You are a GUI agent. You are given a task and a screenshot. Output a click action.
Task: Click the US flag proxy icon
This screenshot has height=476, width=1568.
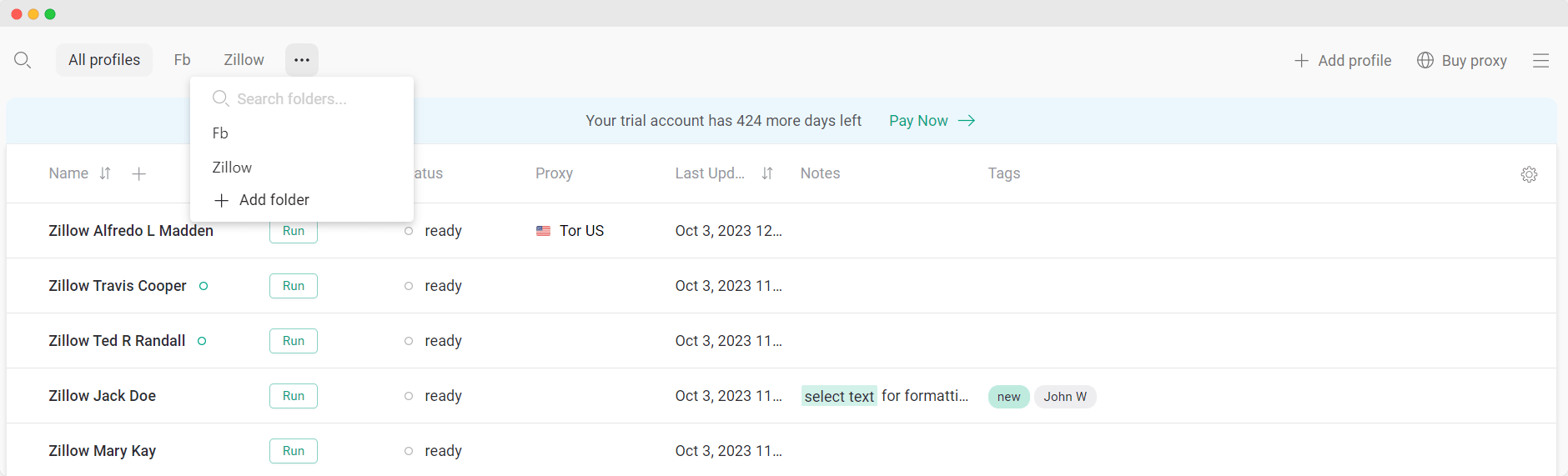(x=543, y=231)
